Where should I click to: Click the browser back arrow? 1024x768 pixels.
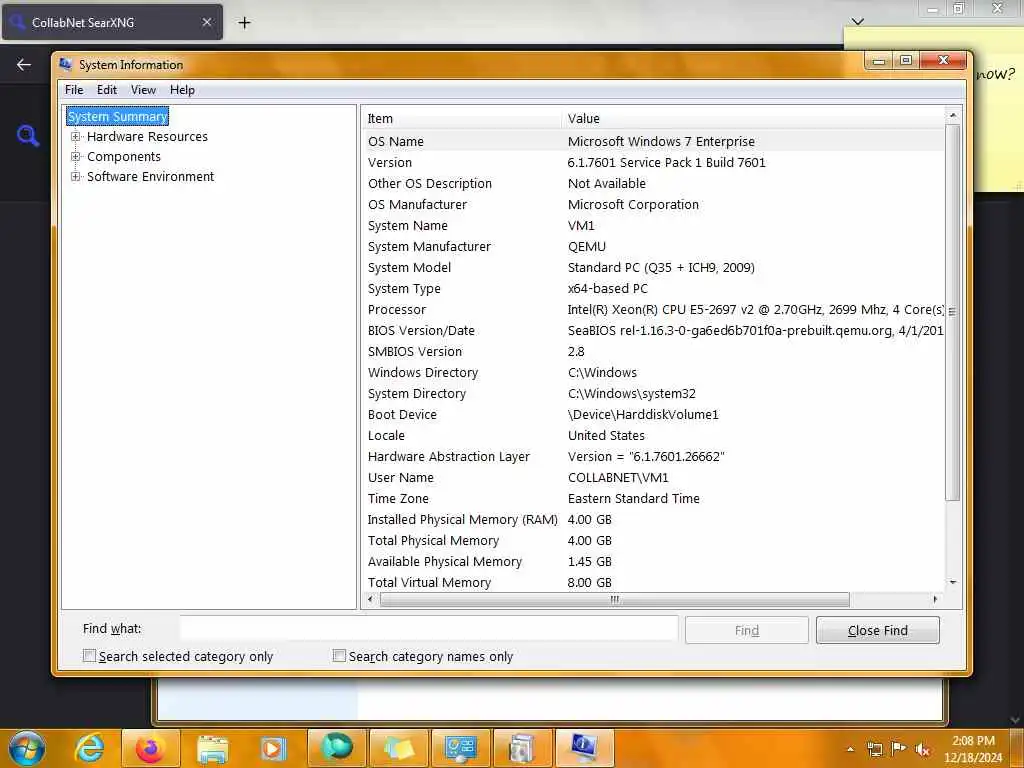[x=24, y=64]
